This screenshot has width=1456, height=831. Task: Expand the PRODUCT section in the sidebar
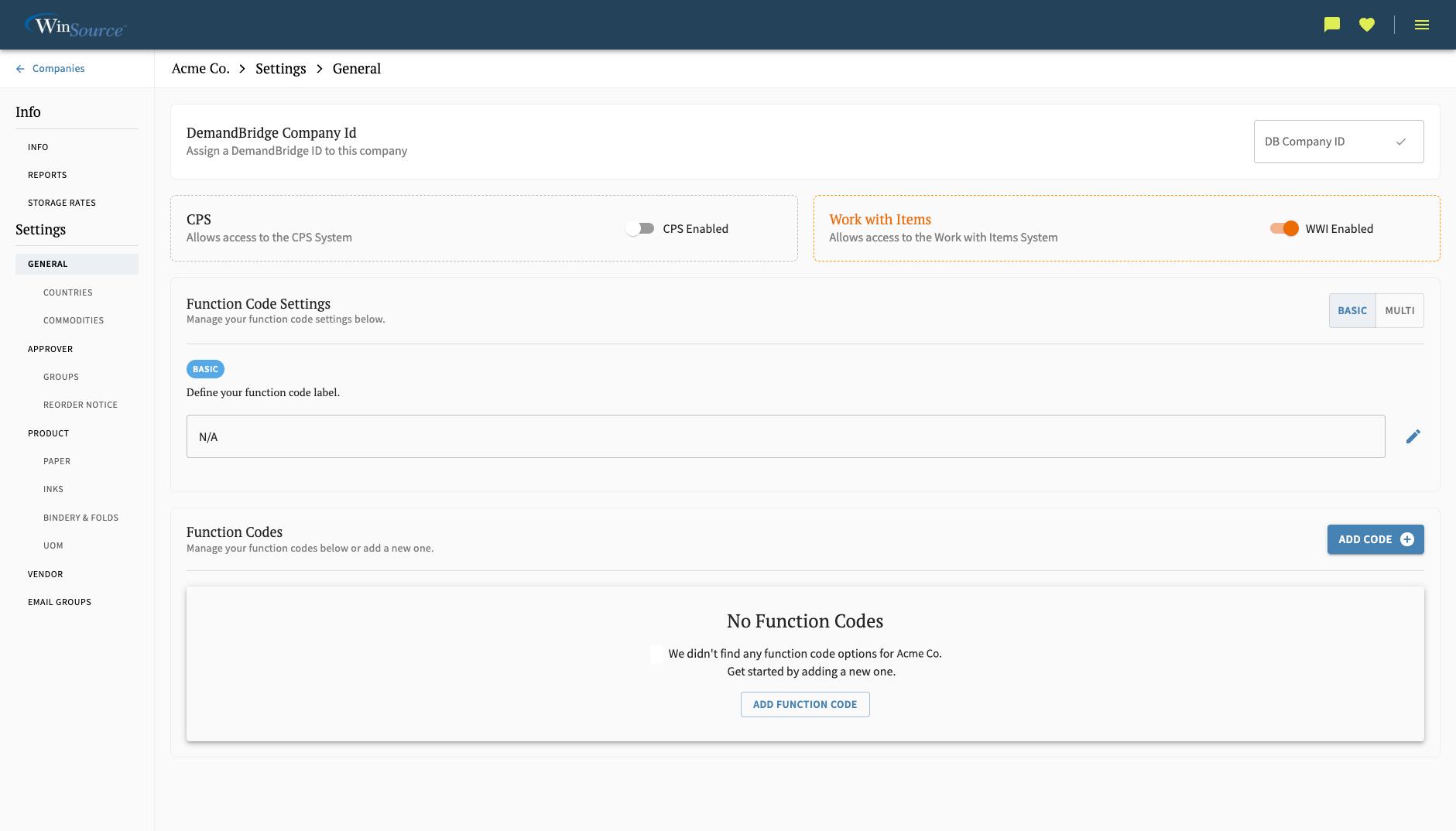pyautogui.click(x=48, y=433)
